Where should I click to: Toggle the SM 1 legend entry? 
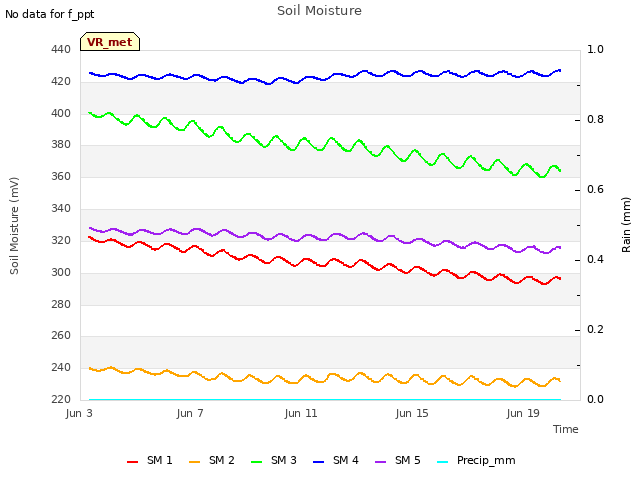click(149, 460)
